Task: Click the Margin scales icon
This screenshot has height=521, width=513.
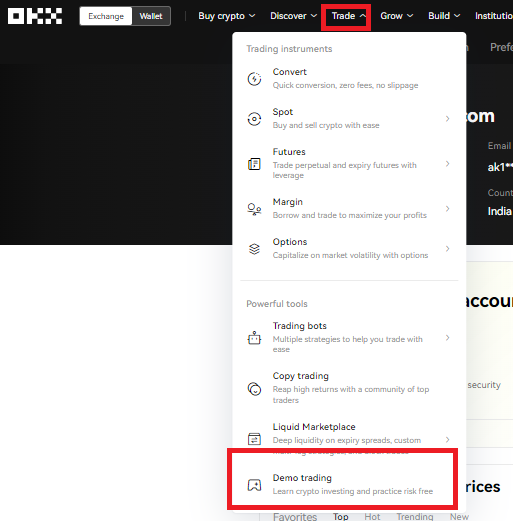Action: tap(254, 209)
